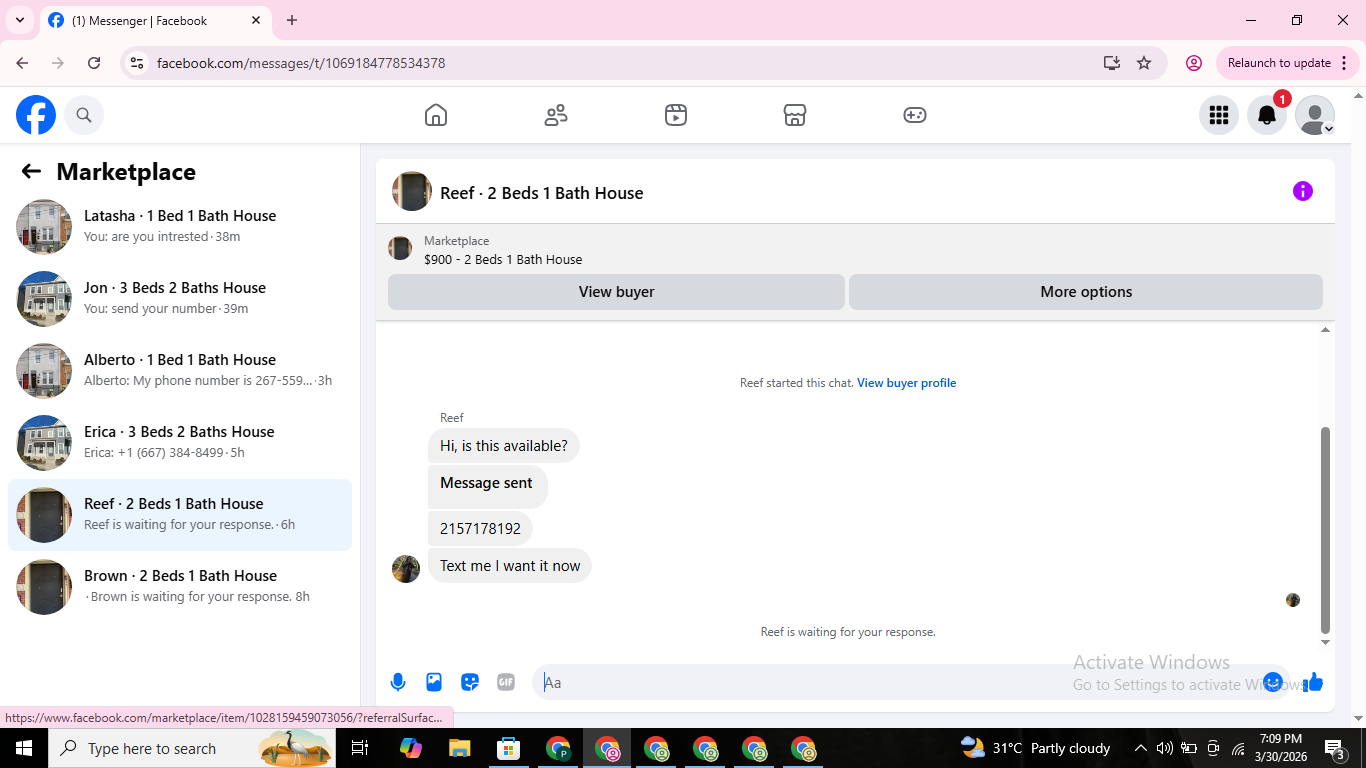This screenshot has width=1366, height=768.
Task: Click the Facebook logo icon
Action: 36,115
